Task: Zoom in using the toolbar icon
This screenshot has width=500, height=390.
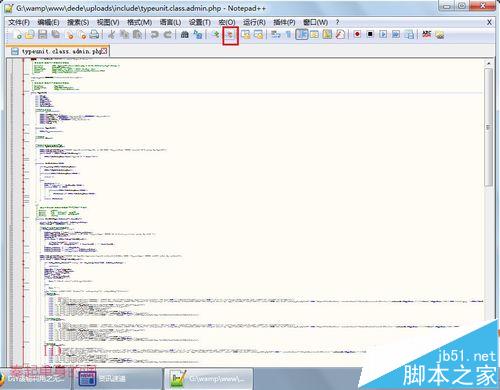Action: click(x=216, y=34)
